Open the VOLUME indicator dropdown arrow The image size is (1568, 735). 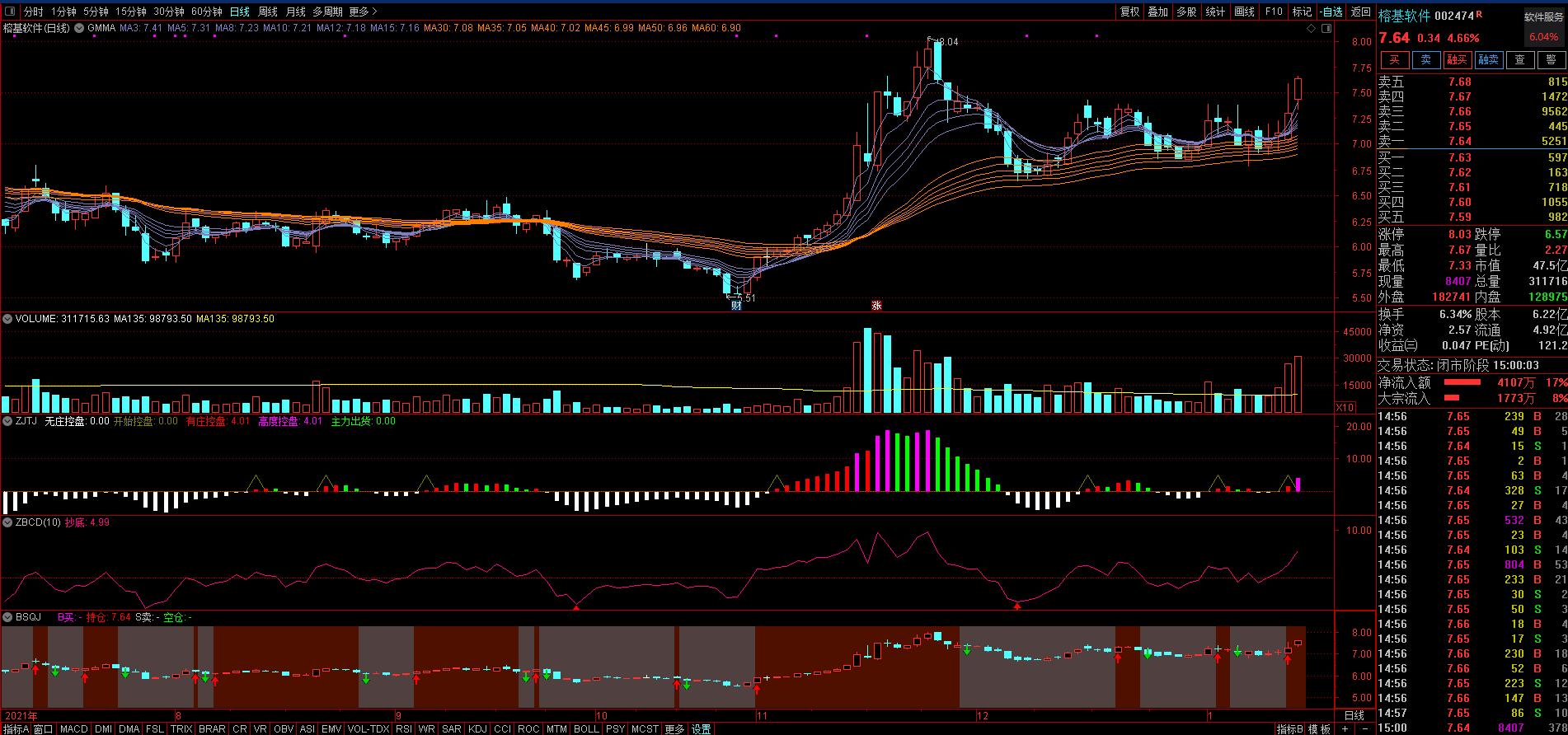[x=8, y=318]
